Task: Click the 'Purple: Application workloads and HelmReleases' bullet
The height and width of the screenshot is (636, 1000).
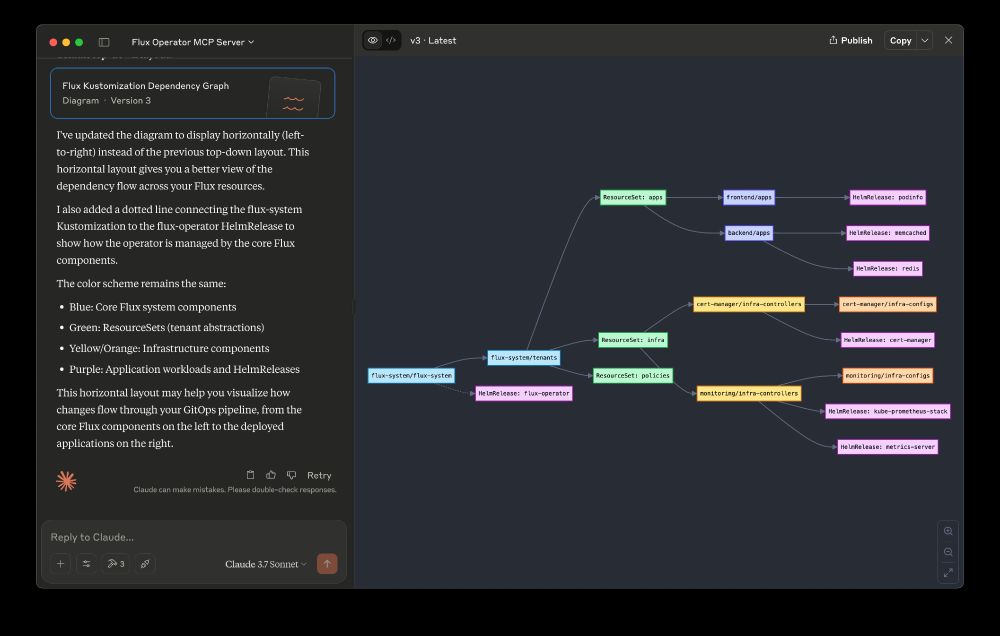Action: tap(184, 369)
